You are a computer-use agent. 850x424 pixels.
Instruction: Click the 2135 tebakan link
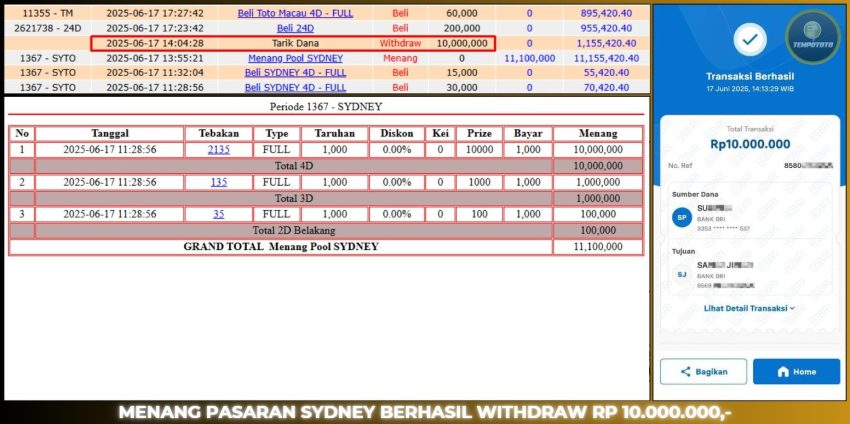(218, 150)
